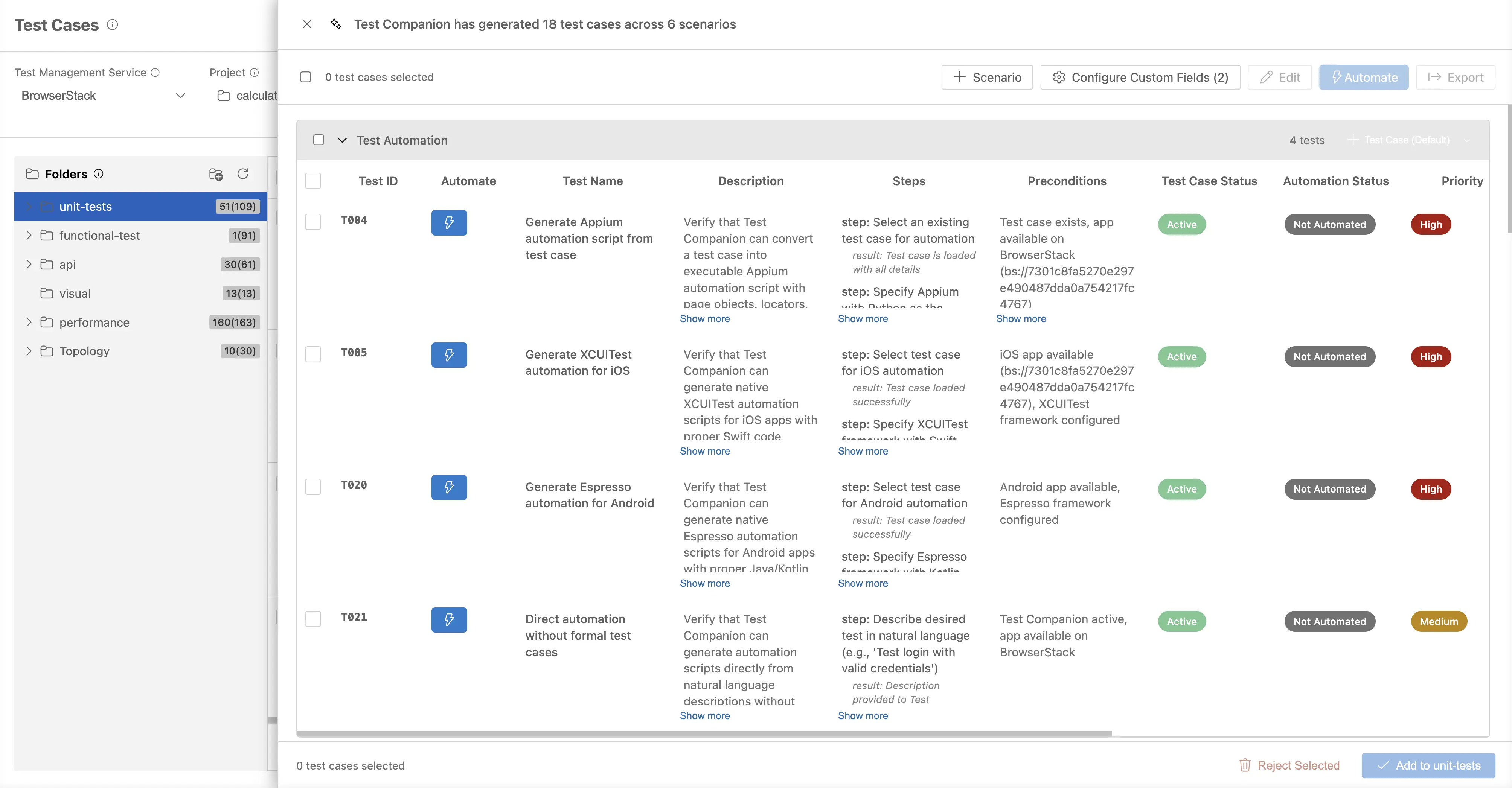The image size is (1512, 788).
Task: Open Configure Custom Fields (2)
Action: (x=1140, y=78)
